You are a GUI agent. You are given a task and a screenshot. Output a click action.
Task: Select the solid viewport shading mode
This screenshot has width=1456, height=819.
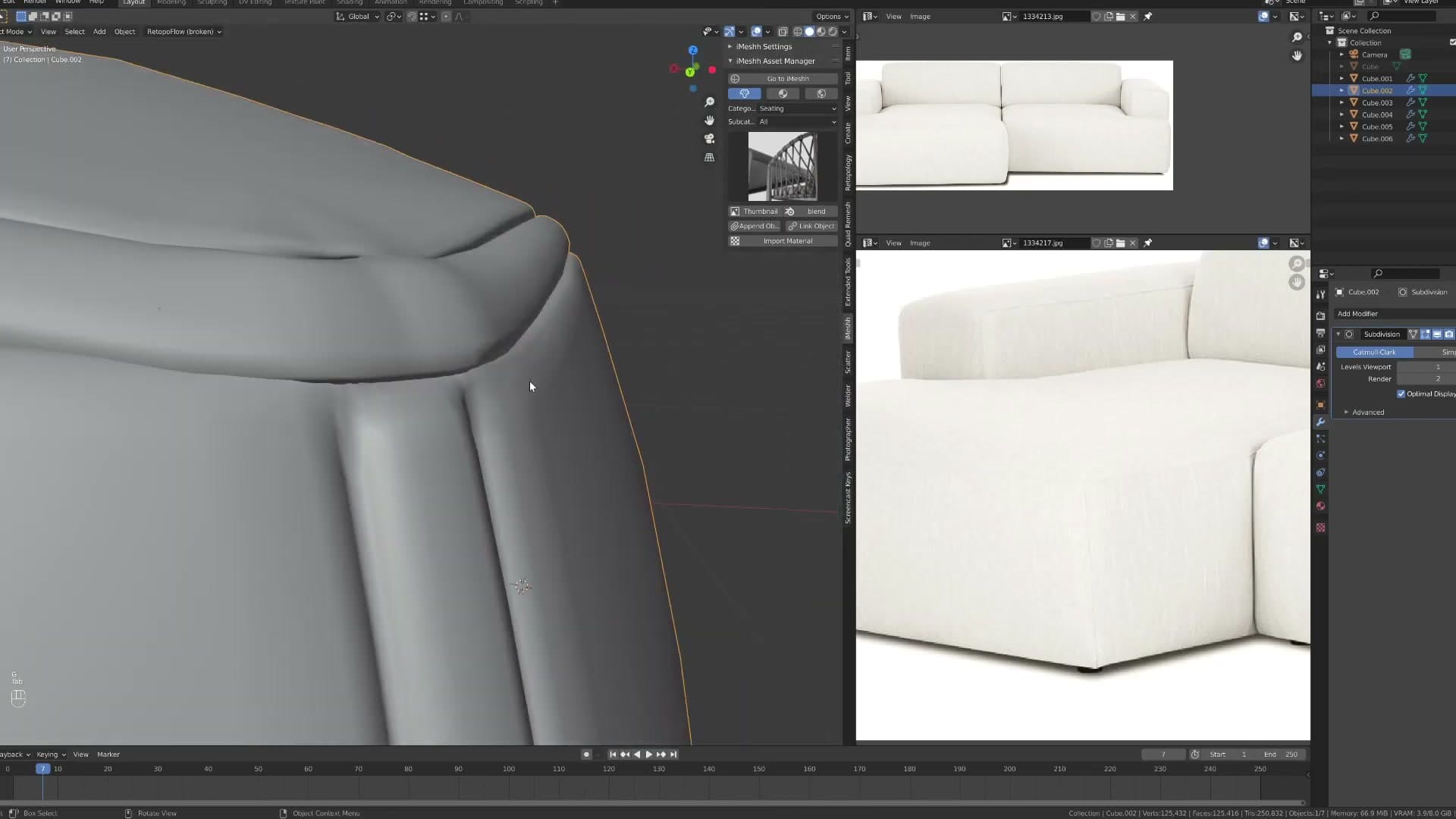pyautogui.click(x=809, y=32)
